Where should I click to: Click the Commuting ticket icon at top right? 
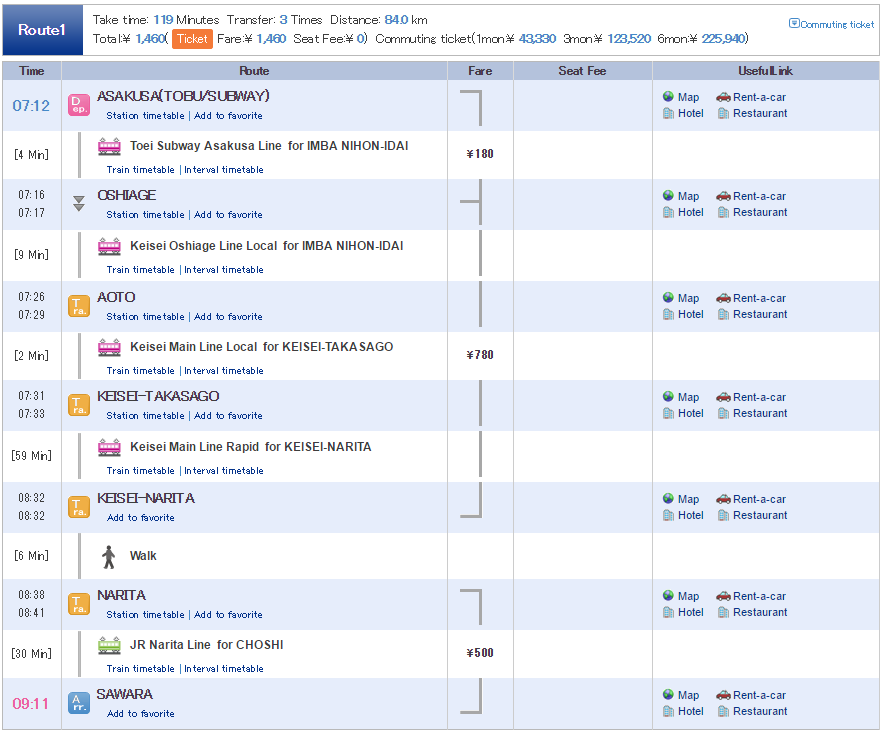[794, 23]
